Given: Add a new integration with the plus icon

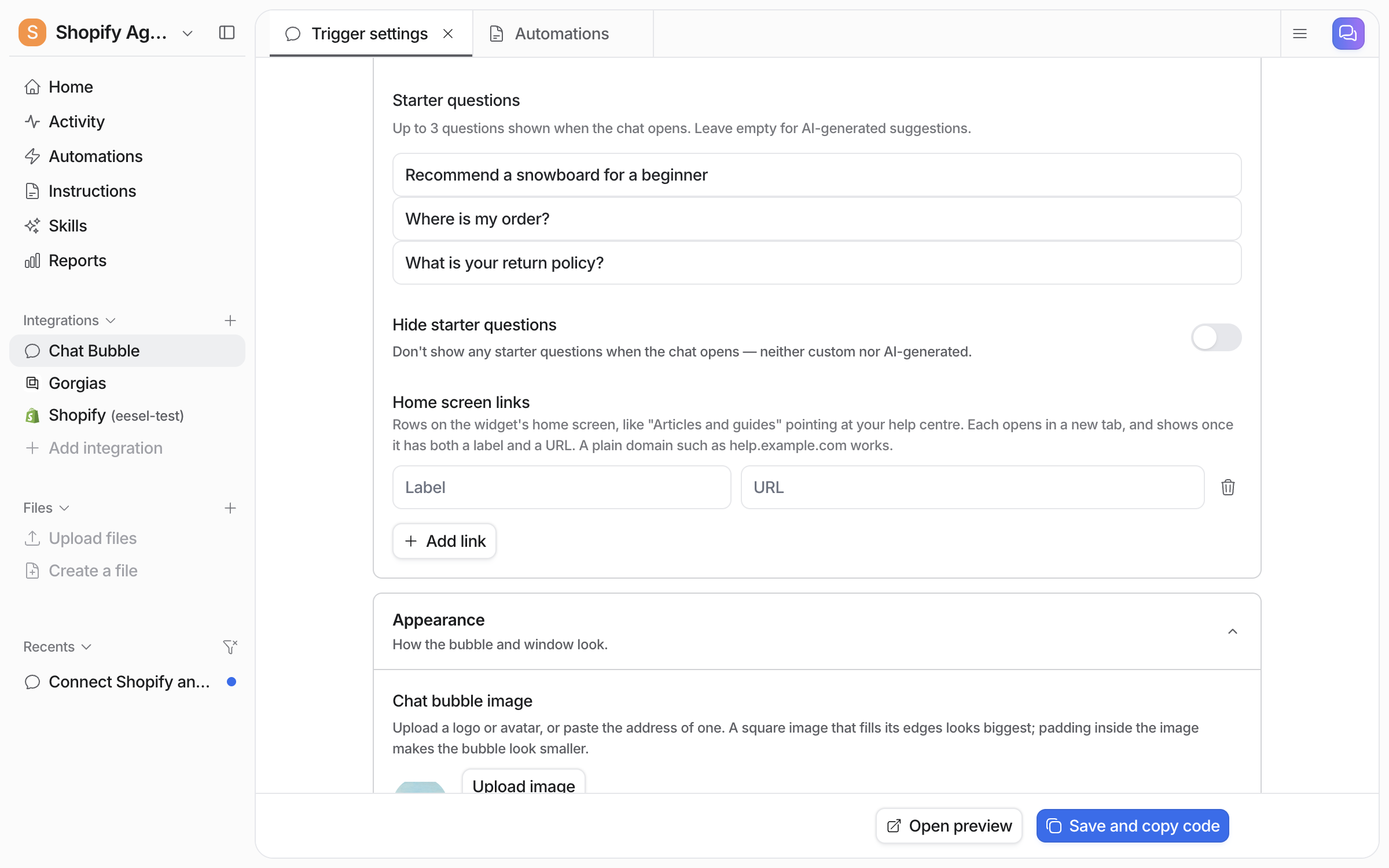Looking at the screenshot, I should 230,321.
